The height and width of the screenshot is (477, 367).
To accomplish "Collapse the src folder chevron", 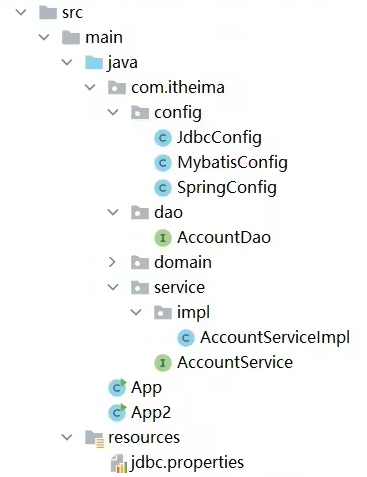I will (21, 12).
